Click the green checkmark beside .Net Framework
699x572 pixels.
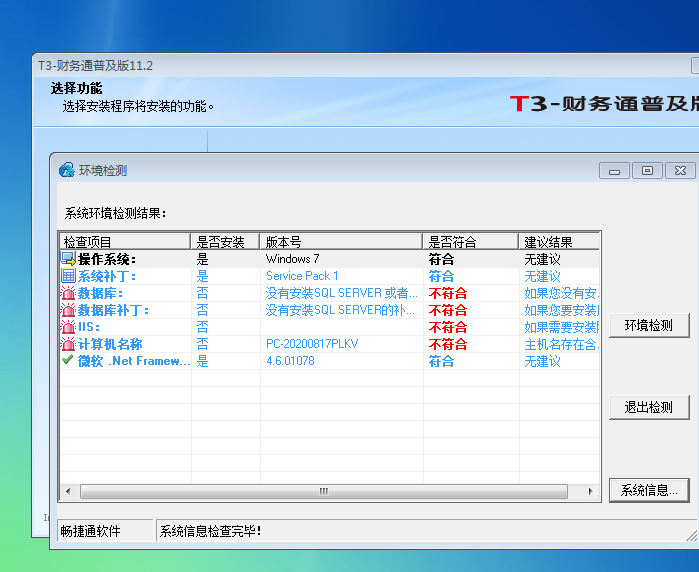(68, 360)
